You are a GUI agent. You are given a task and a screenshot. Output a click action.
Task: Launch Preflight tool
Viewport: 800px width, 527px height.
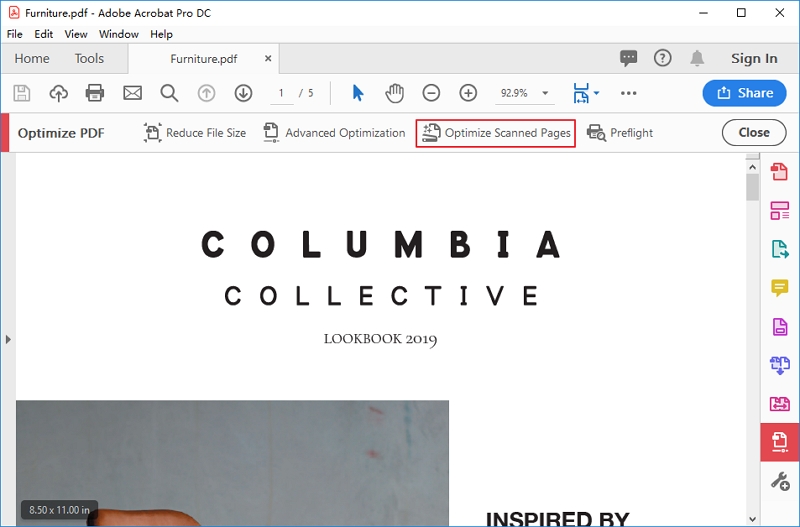[620, 133]
